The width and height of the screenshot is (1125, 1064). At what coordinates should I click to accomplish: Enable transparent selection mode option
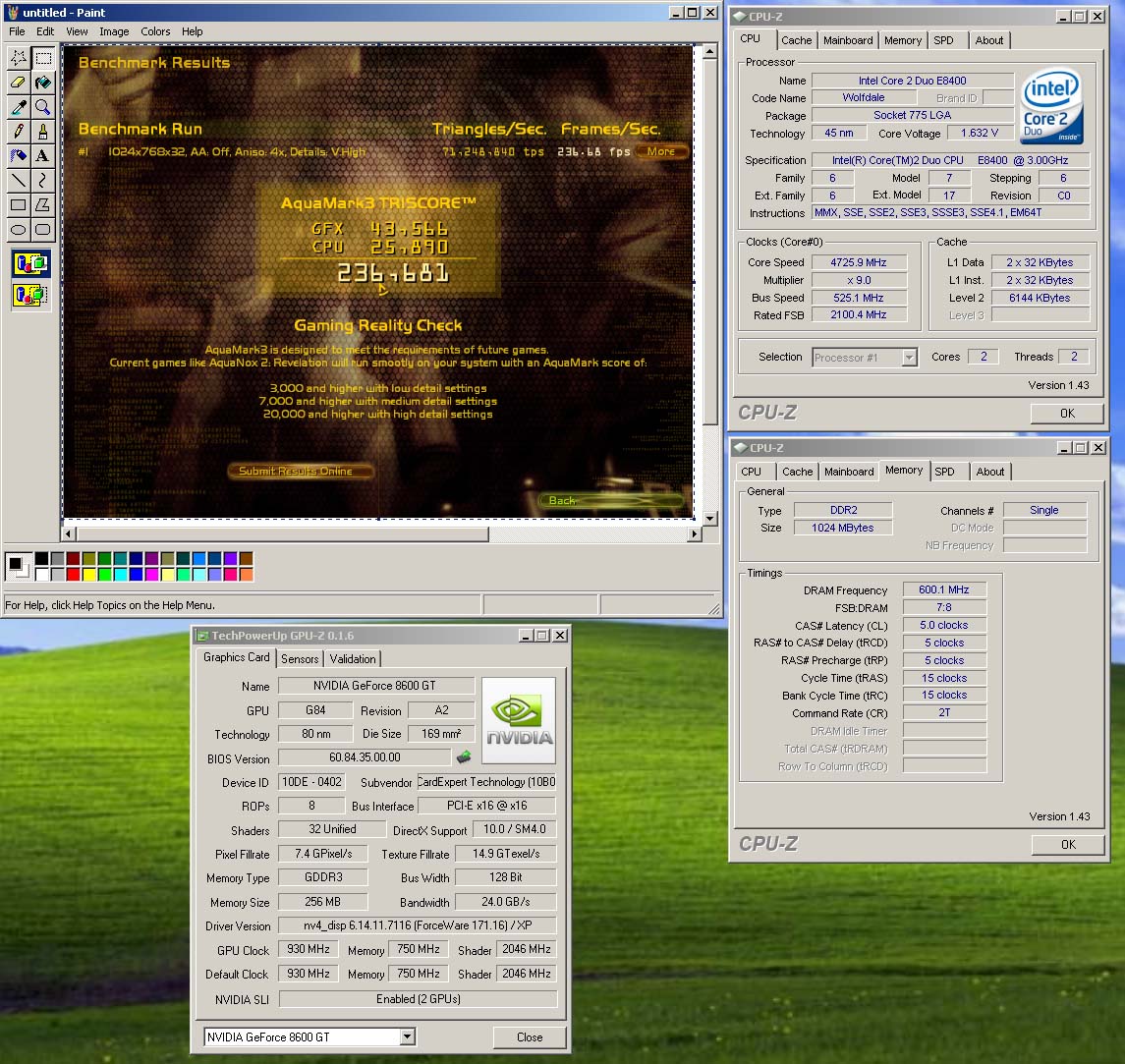pos(30,294)
